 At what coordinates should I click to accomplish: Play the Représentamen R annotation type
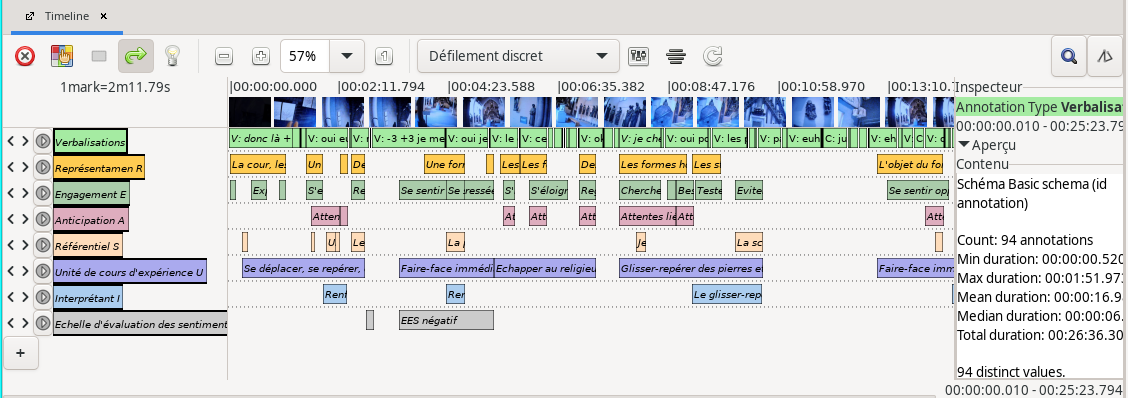[x=42, y=167]
